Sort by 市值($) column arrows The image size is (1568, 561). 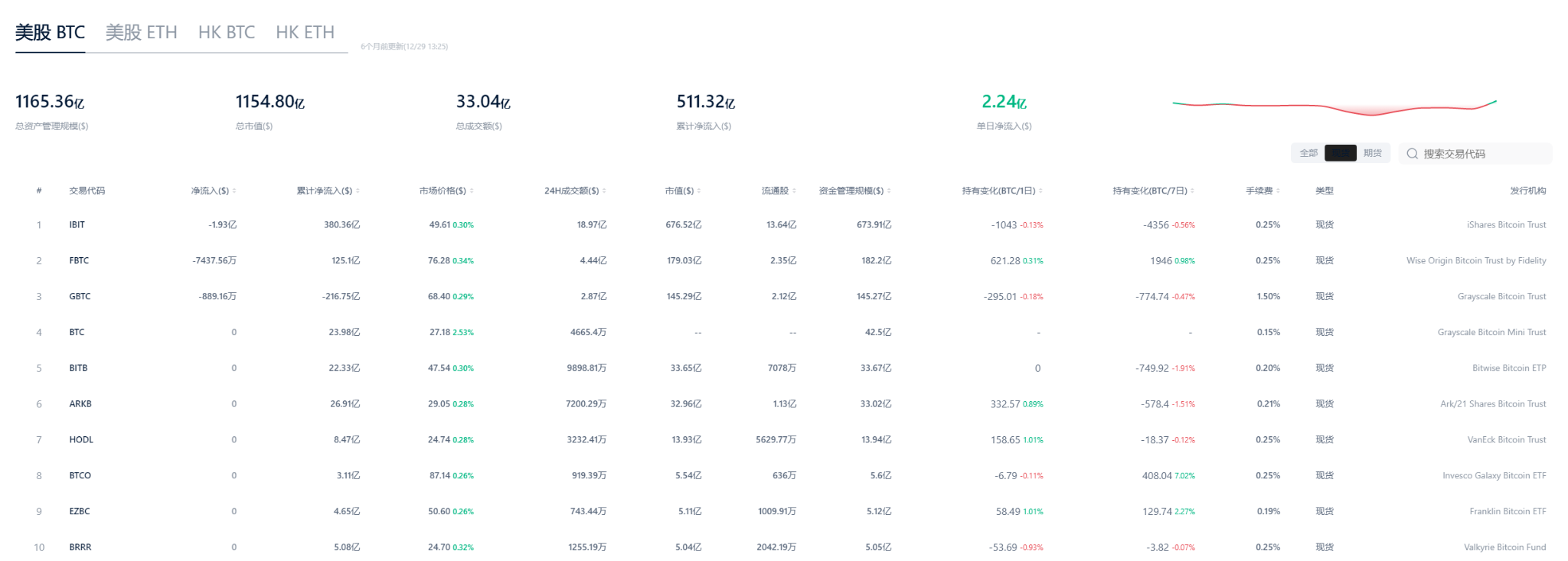point(699,191)
